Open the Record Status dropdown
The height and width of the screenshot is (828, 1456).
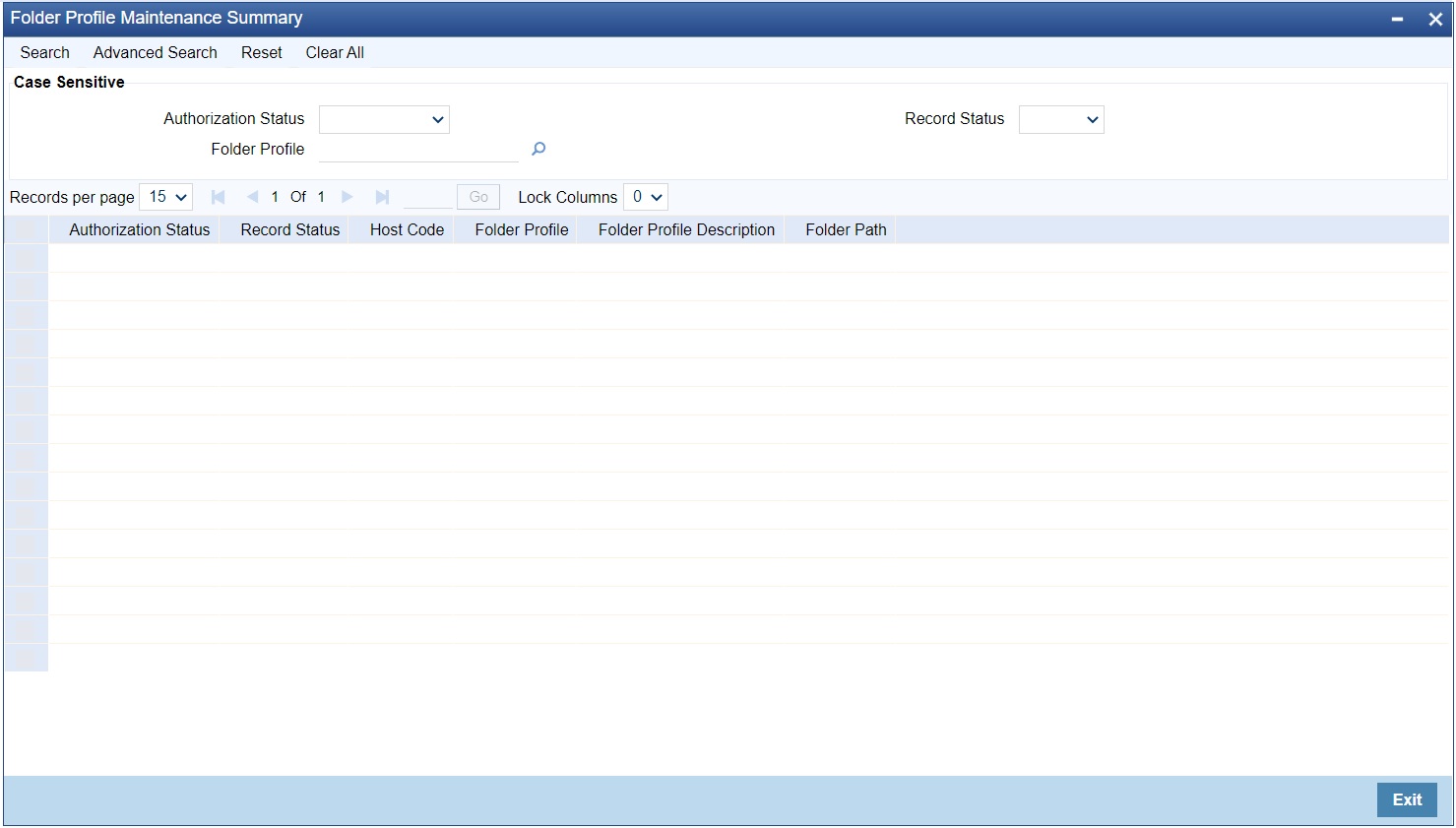(x=1061, y=119)
